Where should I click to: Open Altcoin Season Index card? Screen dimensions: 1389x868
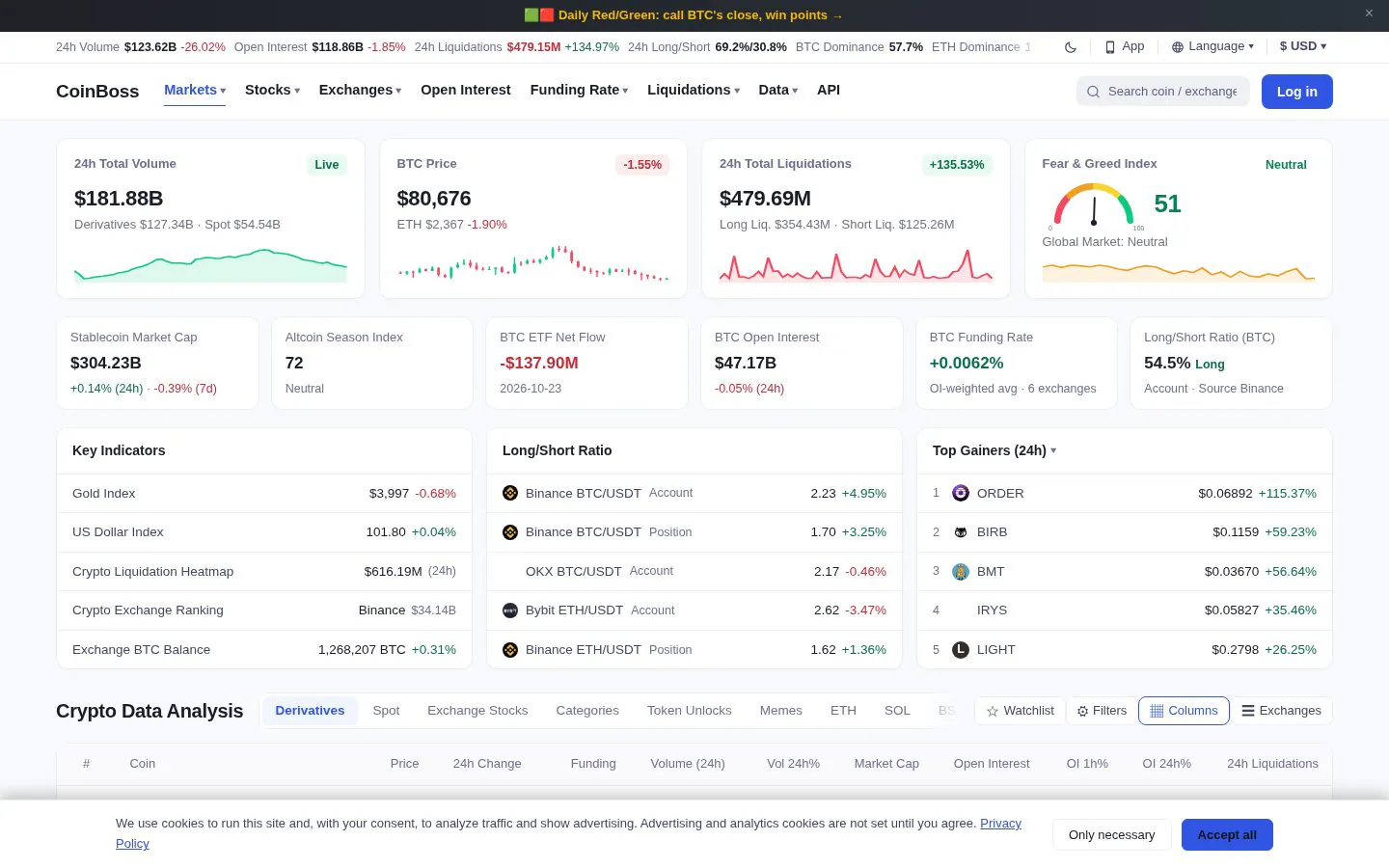(372, 364)
